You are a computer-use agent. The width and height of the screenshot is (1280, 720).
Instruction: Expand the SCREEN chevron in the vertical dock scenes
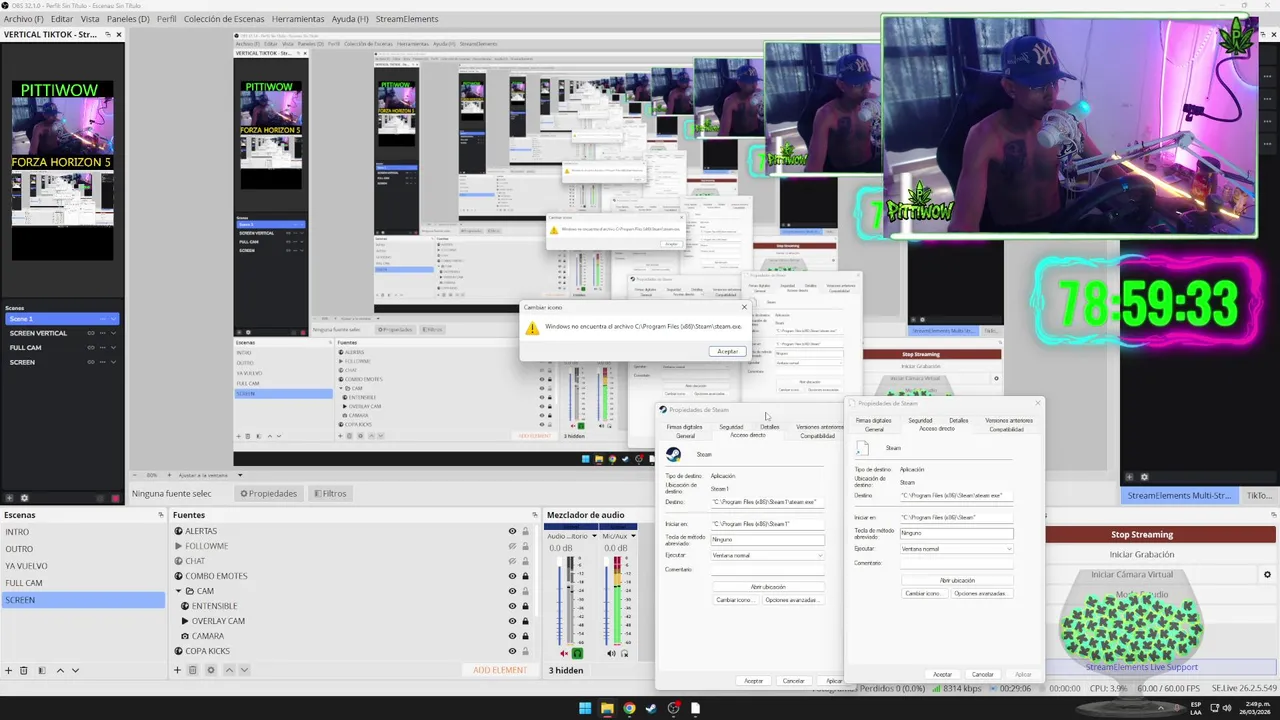(113, 362)
